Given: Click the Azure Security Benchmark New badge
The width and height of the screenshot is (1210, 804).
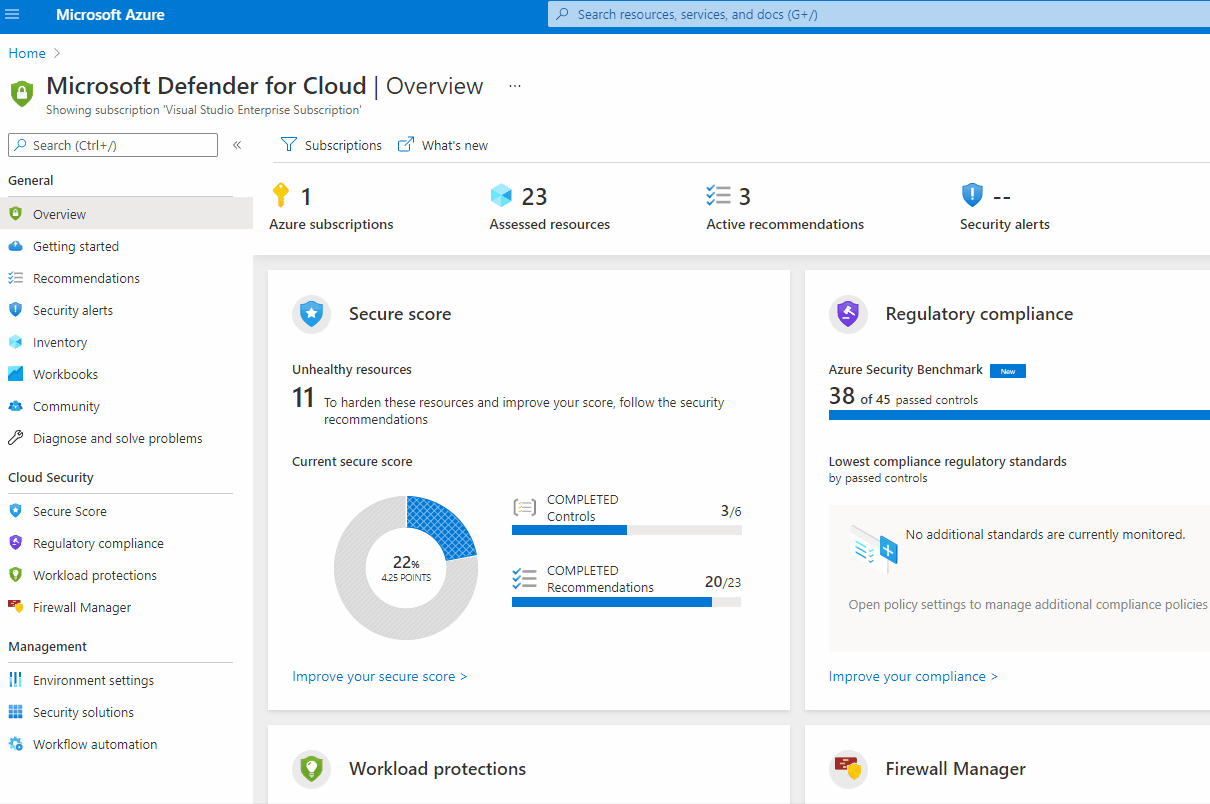Looking at the screenshot, I should click(1008, 371).
